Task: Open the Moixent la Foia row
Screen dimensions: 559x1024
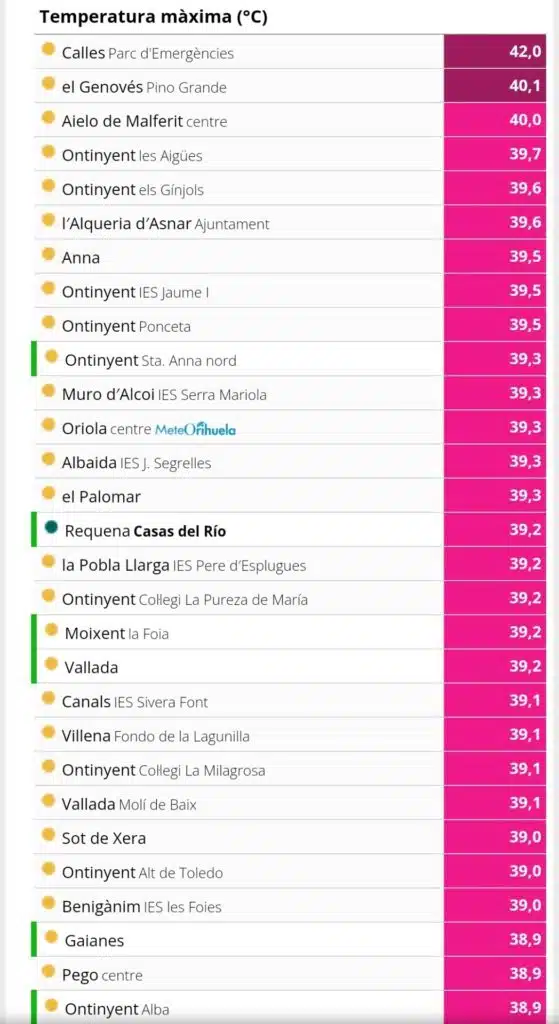Action: (x=289, y=632)
